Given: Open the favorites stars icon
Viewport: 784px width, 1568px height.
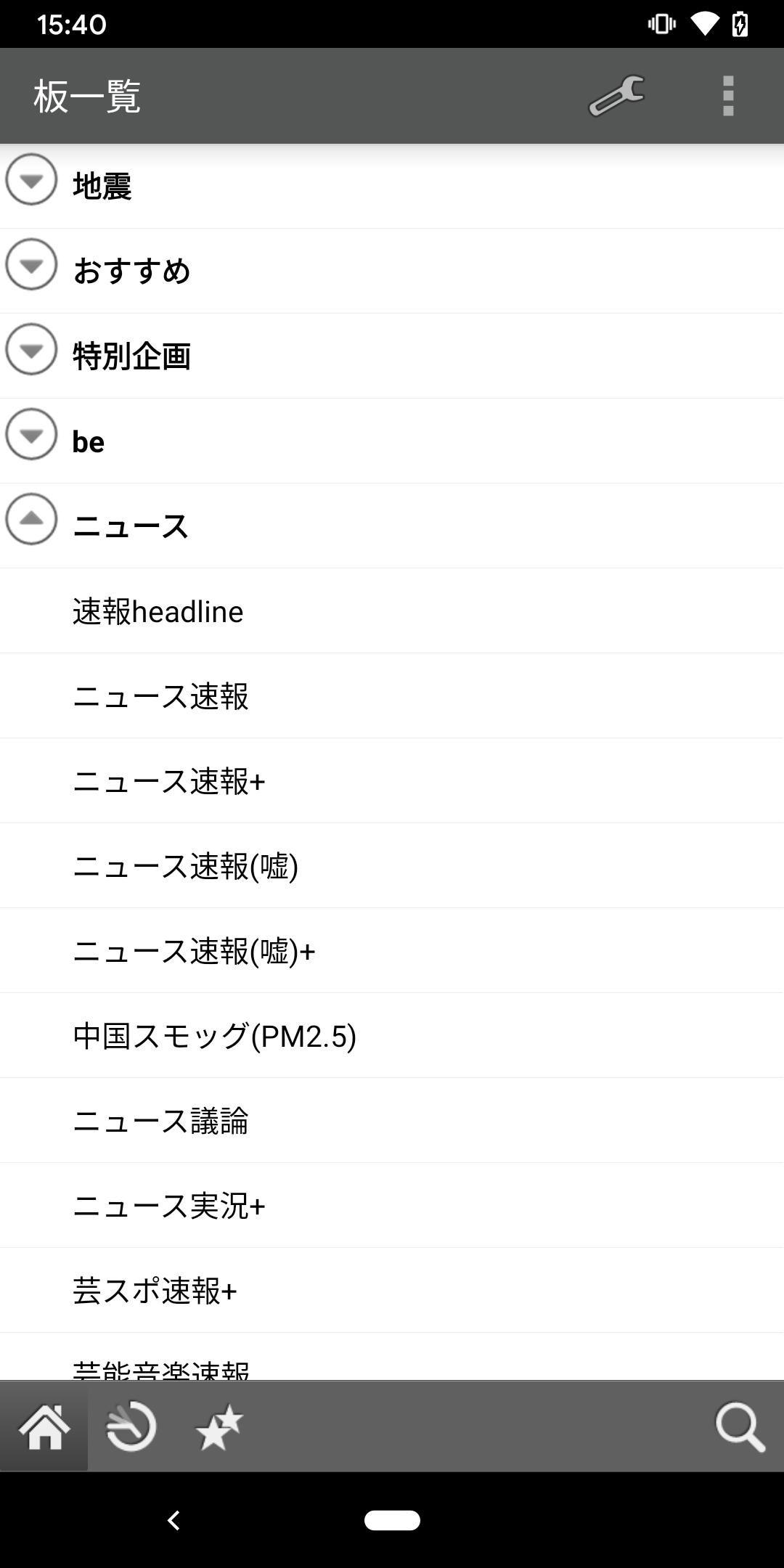Looking at the screenshot, I should 219,1426.
